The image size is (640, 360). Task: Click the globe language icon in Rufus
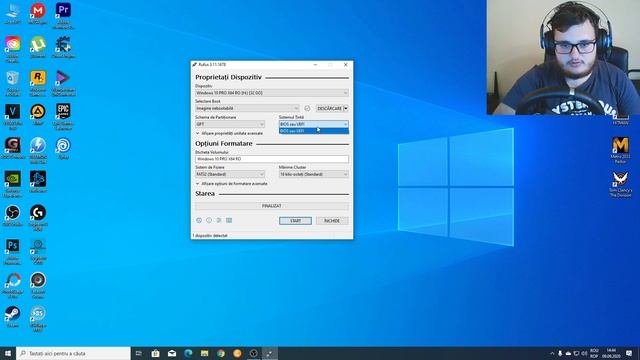pyautogui.click(x=199, y=220)
